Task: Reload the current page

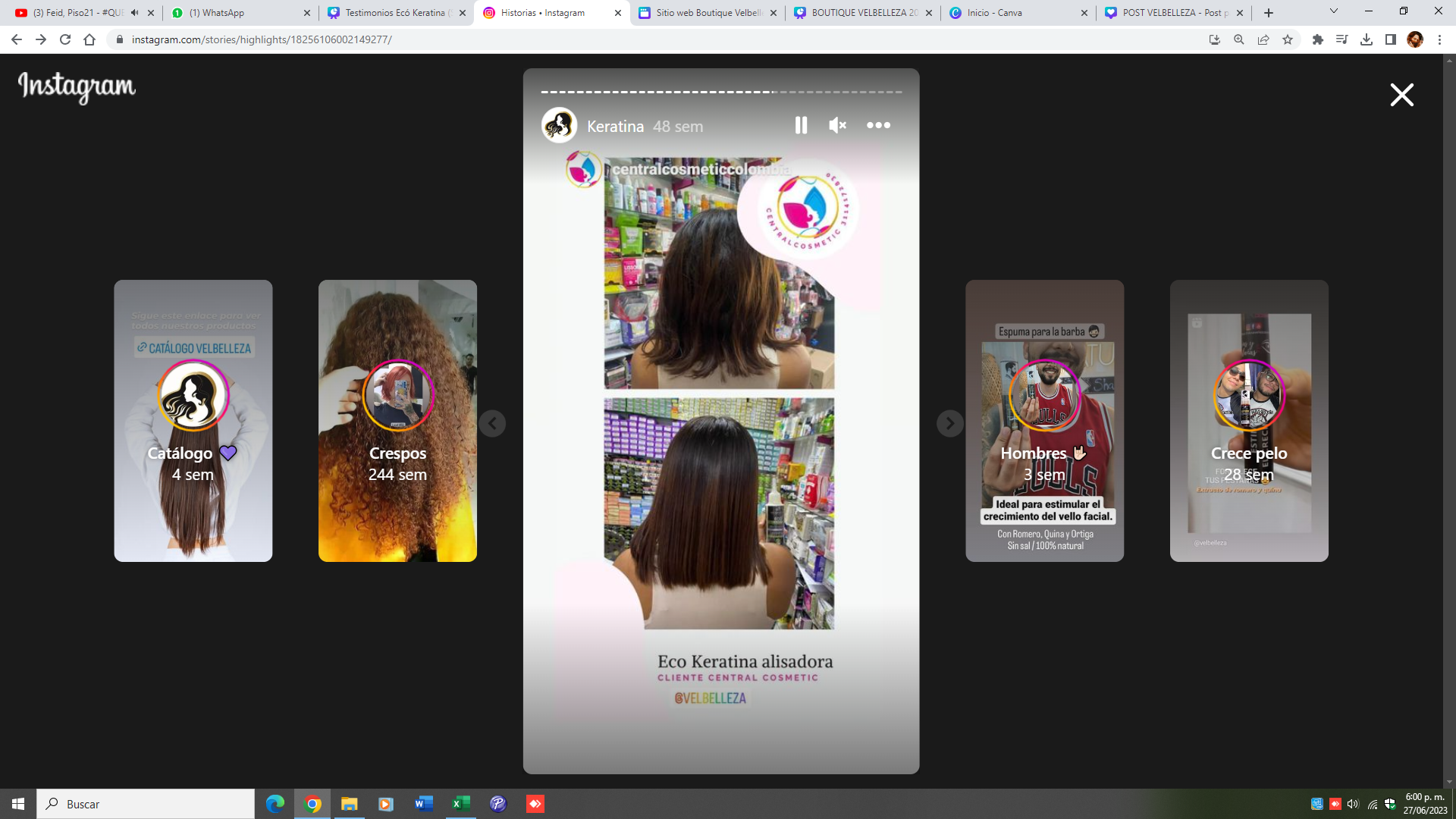Action: click(65, 39)
